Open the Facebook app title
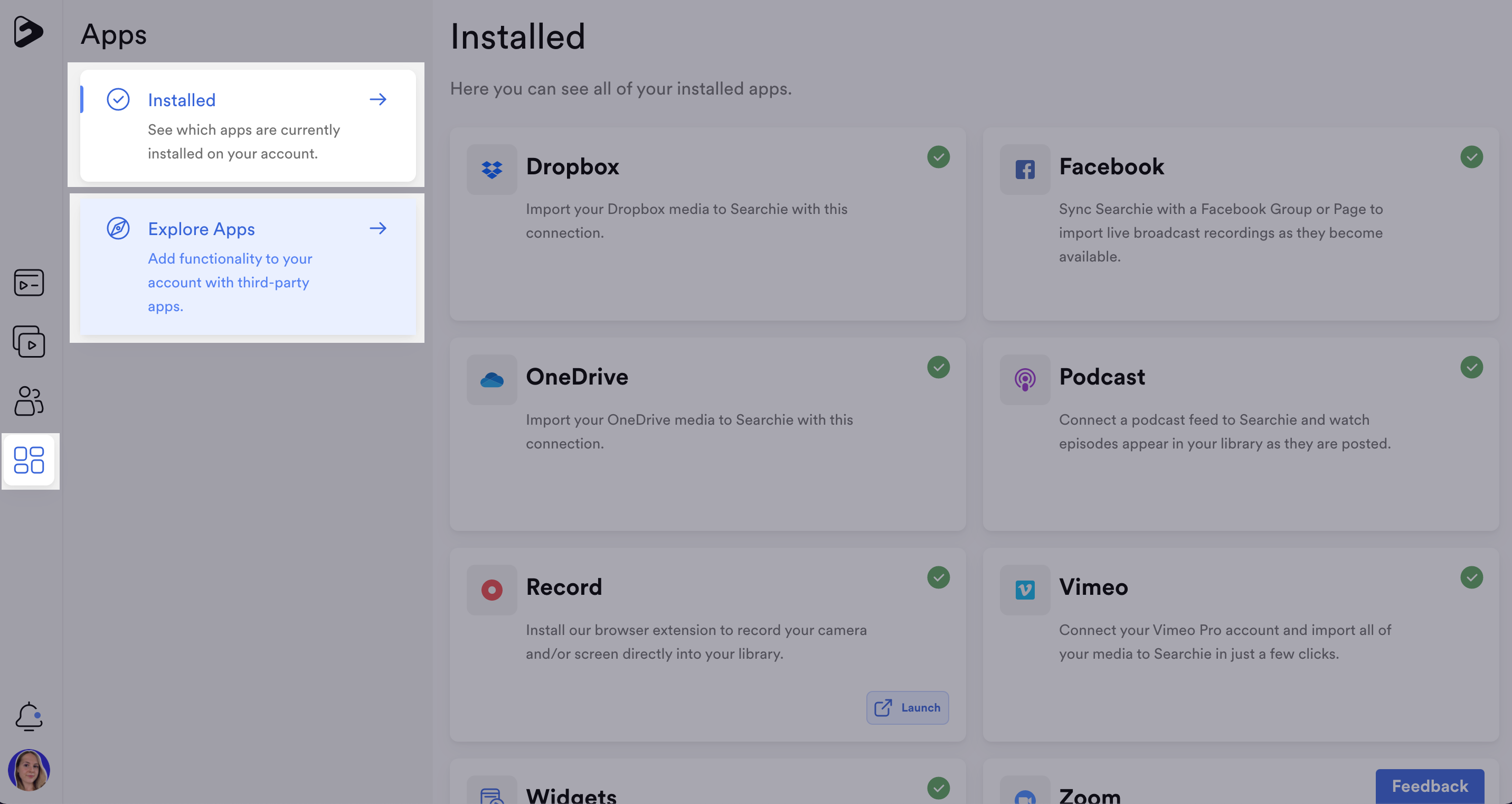 [1111, 167]
